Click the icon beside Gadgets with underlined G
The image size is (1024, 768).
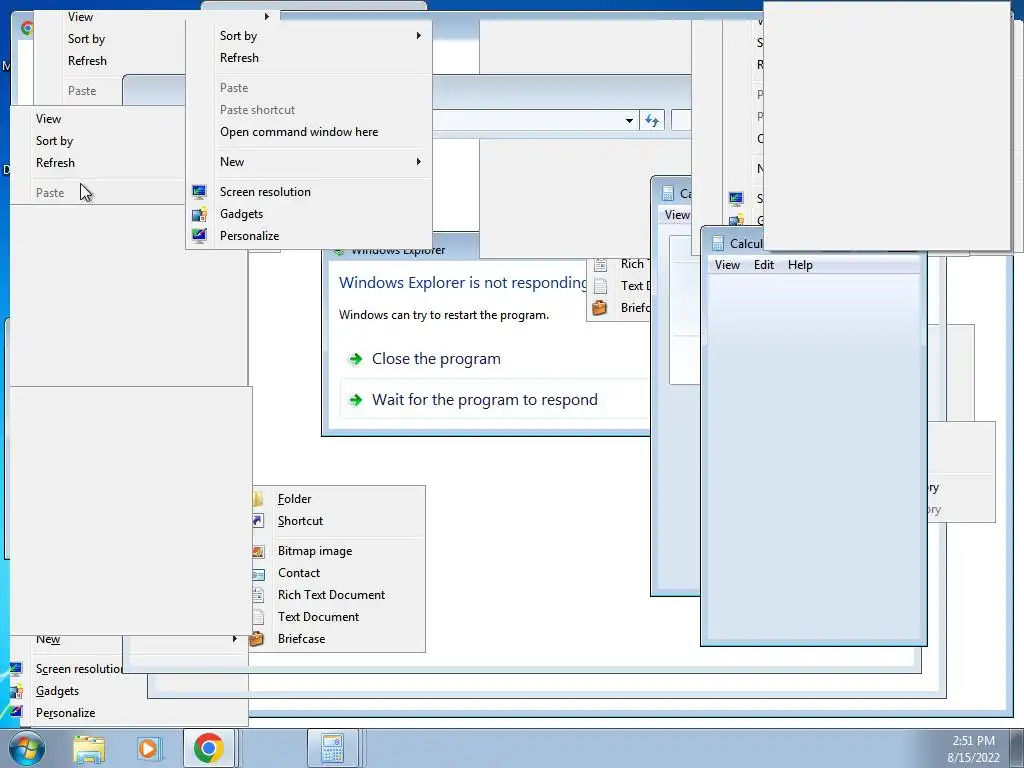click(x=16, y=691)
